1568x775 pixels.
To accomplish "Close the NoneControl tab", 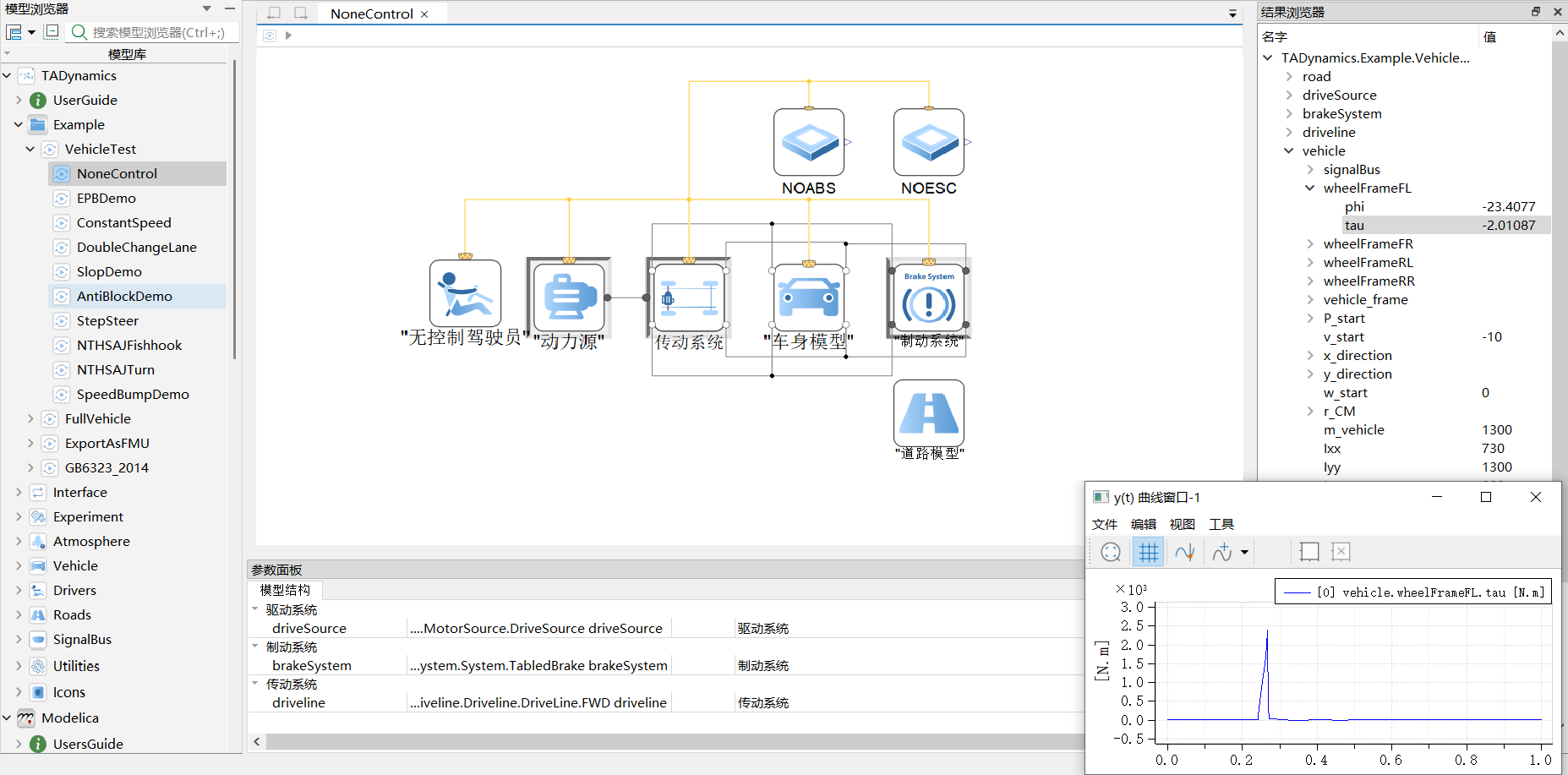I will tap(424, 14).
